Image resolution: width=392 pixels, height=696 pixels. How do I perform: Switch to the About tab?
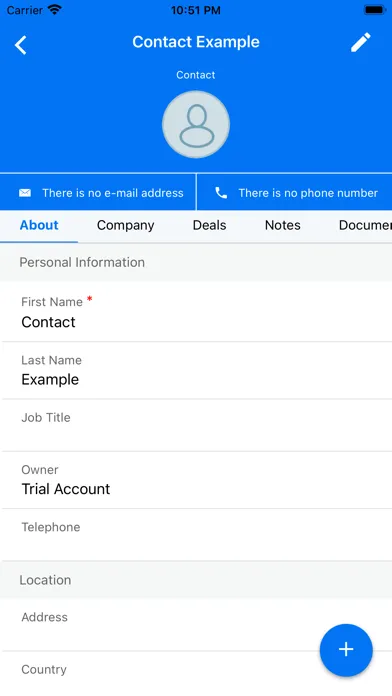[39, 225]
